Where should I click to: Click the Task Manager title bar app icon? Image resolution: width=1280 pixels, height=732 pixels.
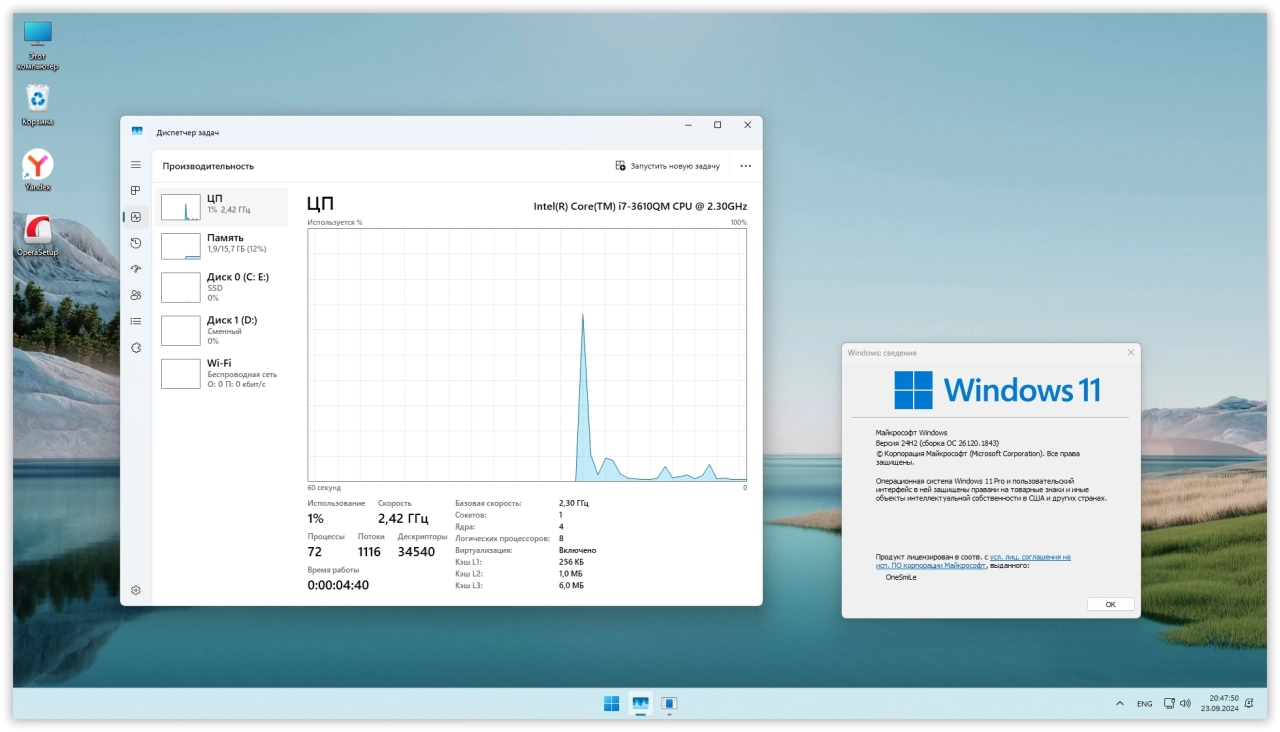click(137, 132)
